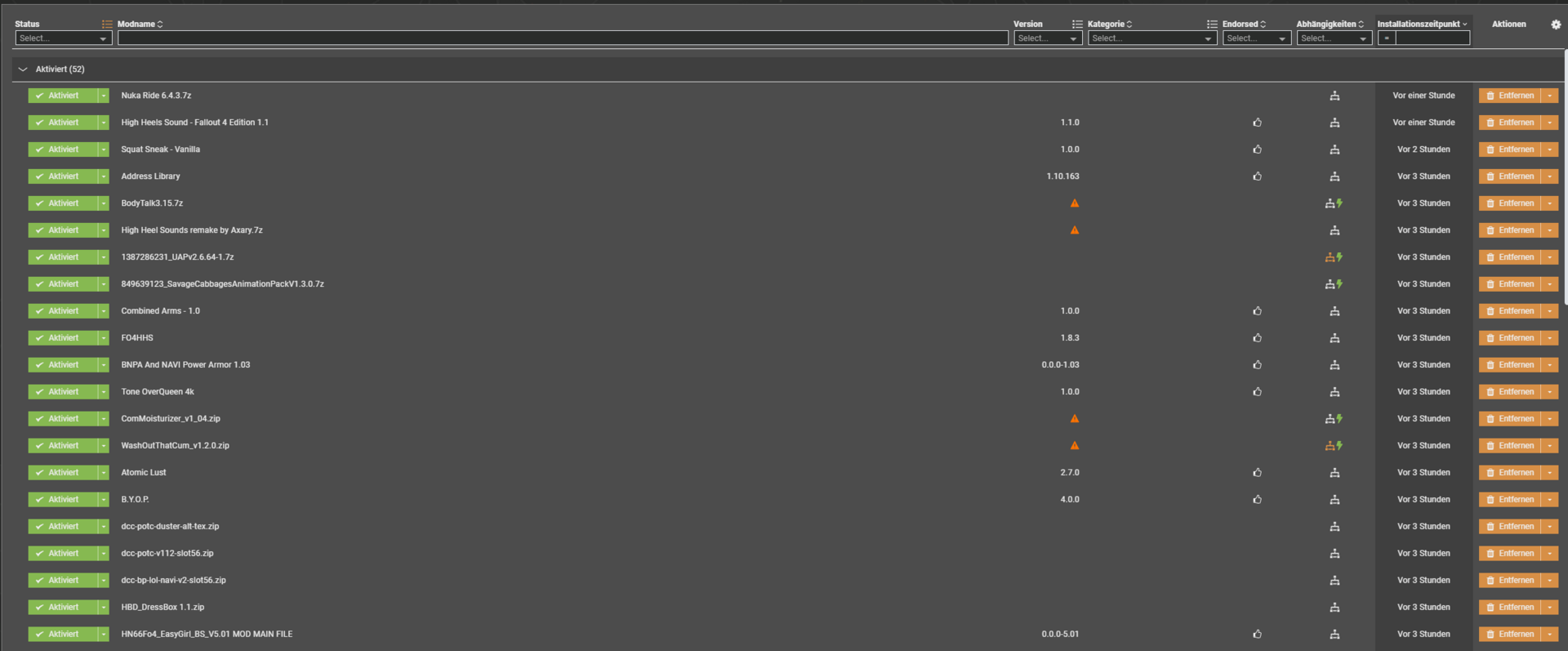Open the Kategorie filter dropdown
This screenshot has height=651, width=1568.
point(1152,38)
